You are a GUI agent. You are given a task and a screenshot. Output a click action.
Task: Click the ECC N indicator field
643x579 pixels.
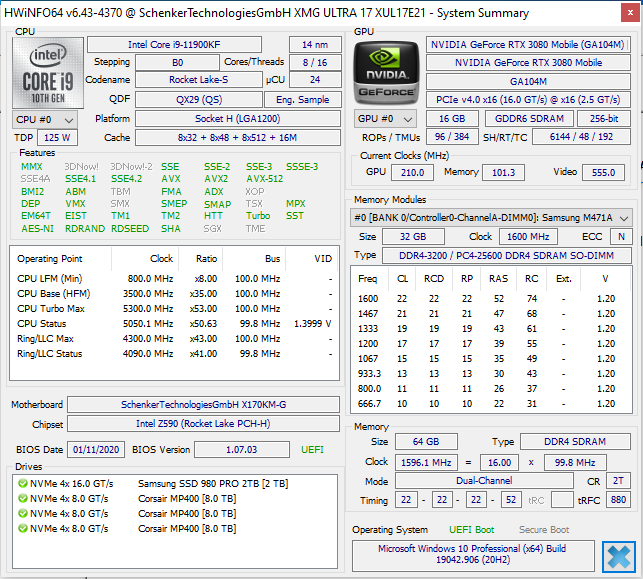pos(621,237)
